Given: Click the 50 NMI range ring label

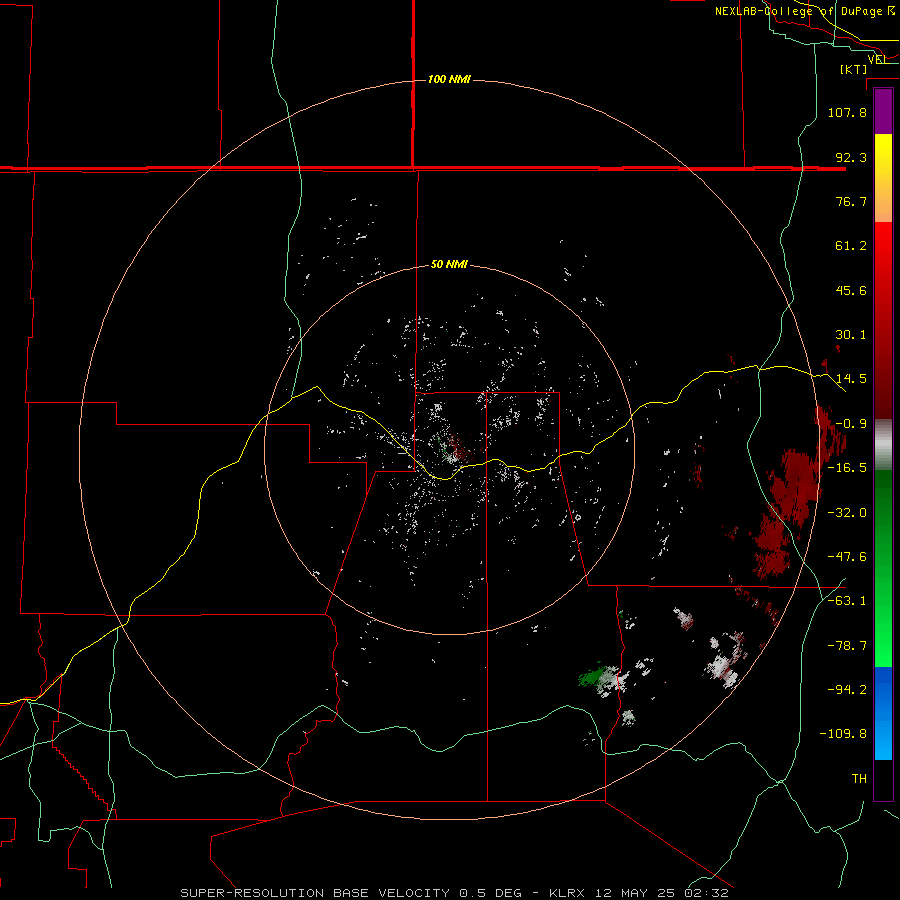Looking at the screenshot, I should 449,265.
